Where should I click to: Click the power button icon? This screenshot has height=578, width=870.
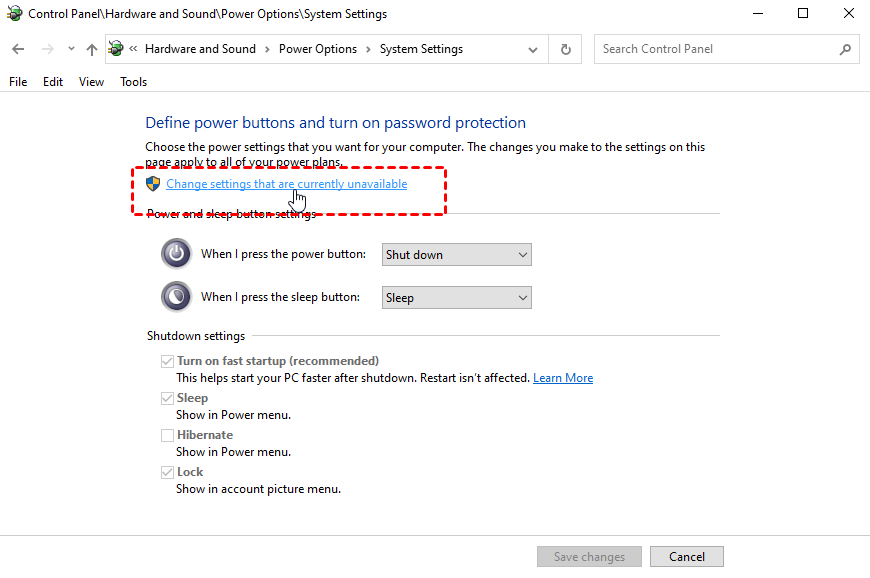(176, 254)
